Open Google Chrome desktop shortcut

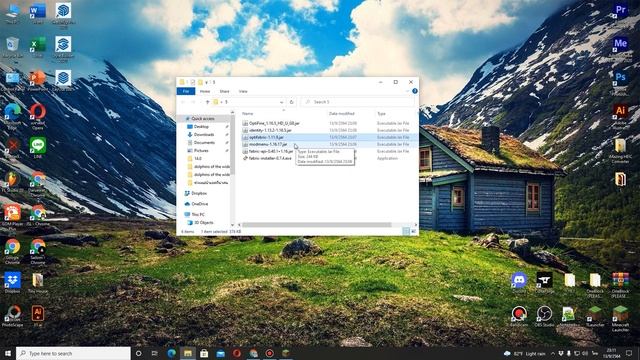coord(13,251)
